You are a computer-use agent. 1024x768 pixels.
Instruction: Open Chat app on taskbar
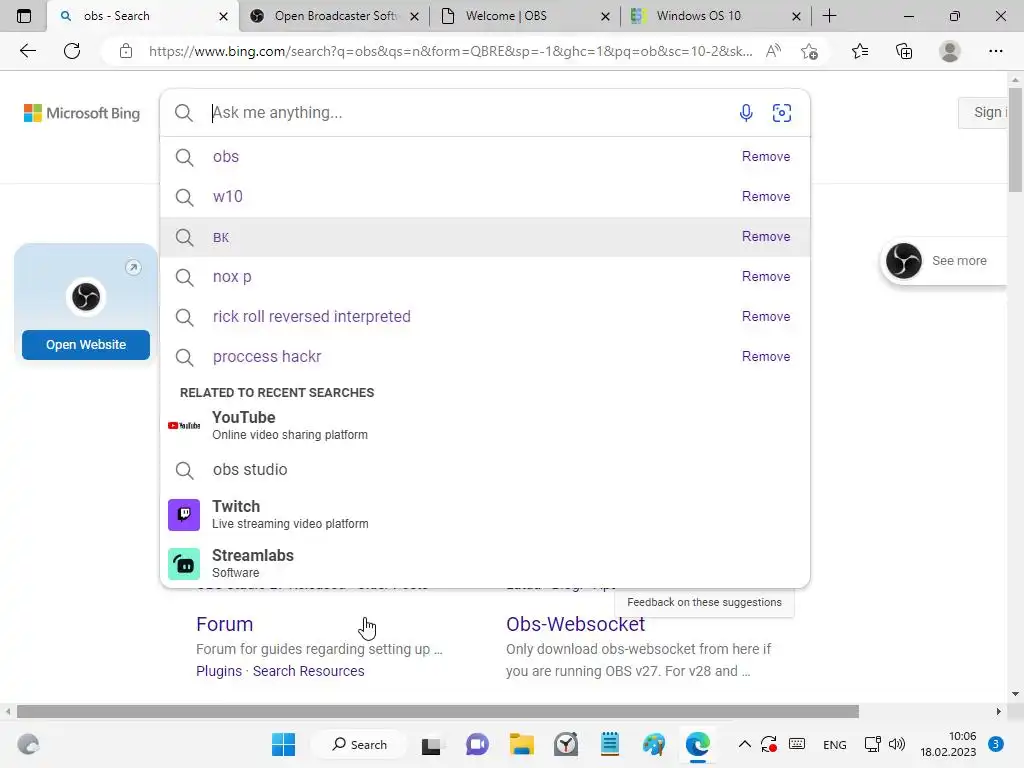click(x=477, y=744)
